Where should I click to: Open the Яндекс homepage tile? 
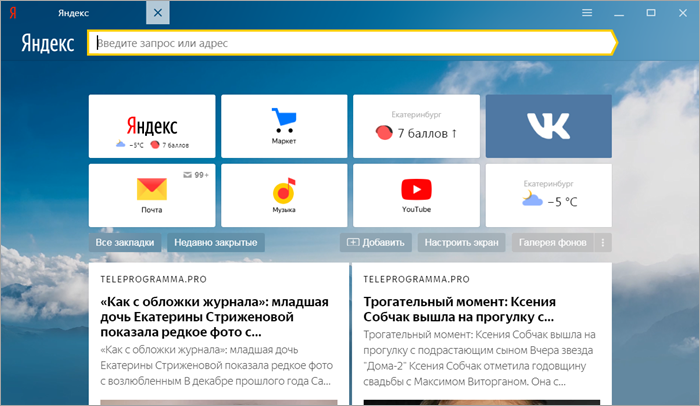(152, 126)
